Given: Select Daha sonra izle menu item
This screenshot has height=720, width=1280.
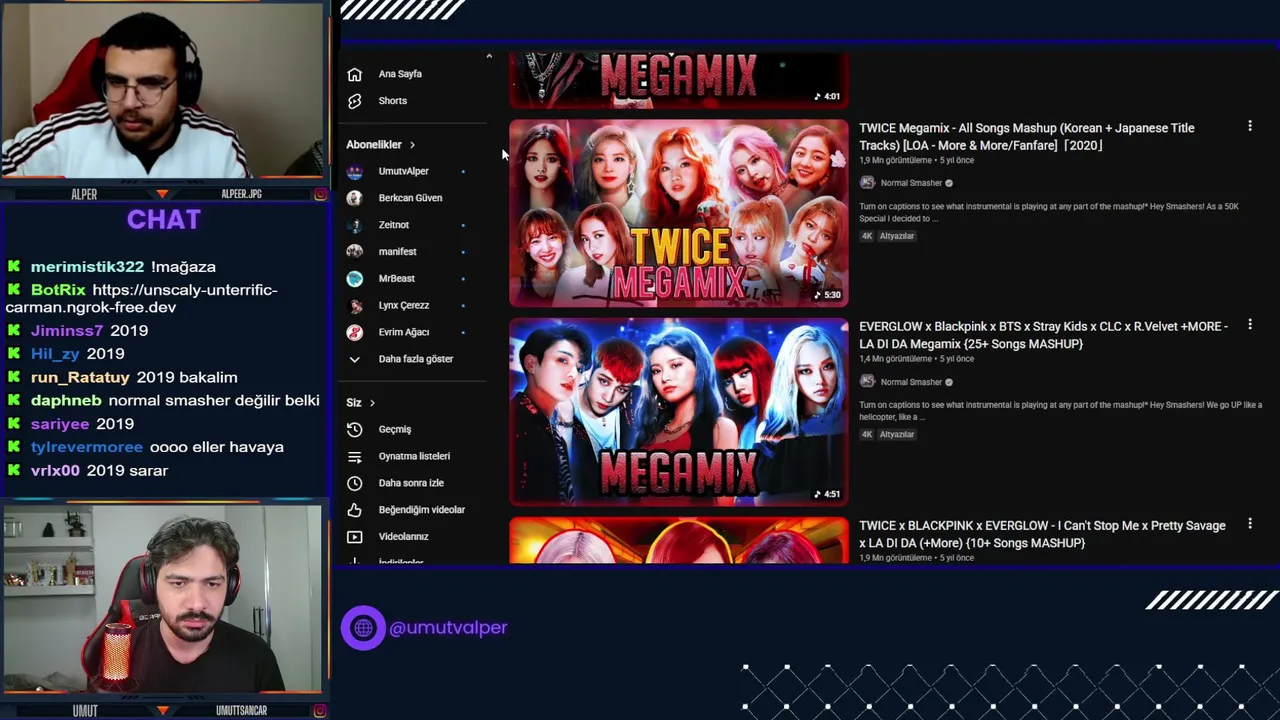Looking at the screenshot, I should (411, 483).
